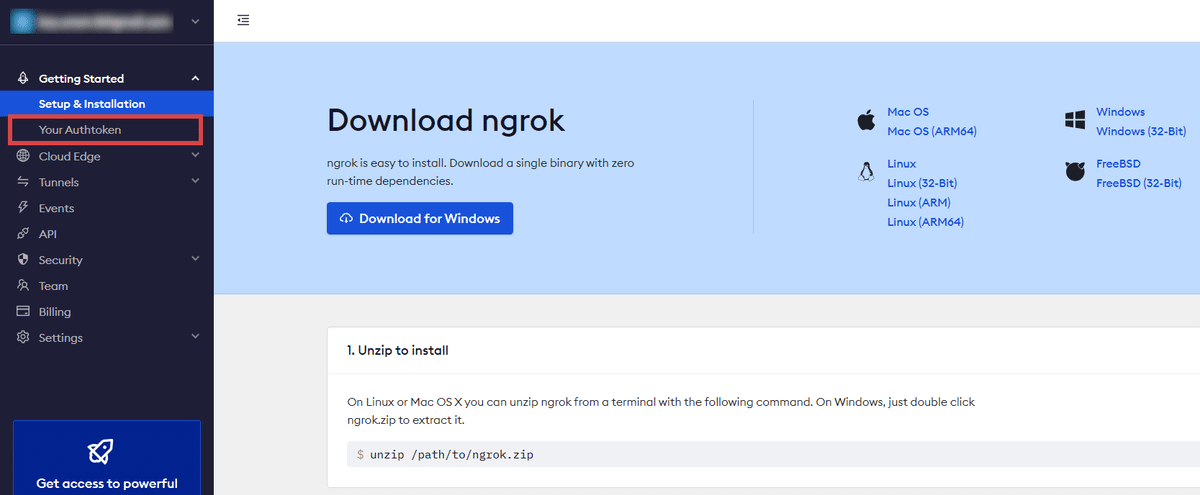The height and width of the screenshot is (495, 1200).
Task: Select Setup & Installation in sidebar
Action: pyautogui.click(x=107, y=104)
